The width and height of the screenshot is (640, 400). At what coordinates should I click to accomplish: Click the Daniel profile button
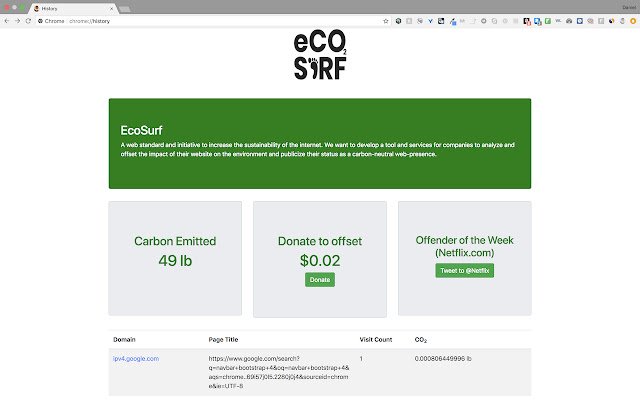(x=629, y=7)
